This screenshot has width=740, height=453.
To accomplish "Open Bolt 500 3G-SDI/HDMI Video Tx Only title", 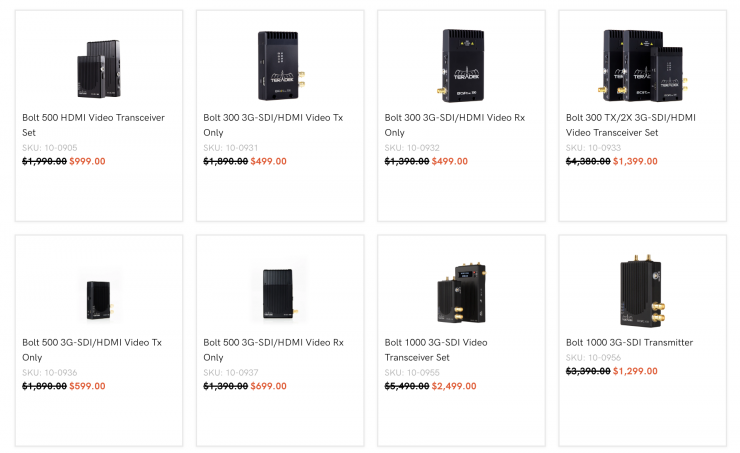I will (x=92, y=349).
